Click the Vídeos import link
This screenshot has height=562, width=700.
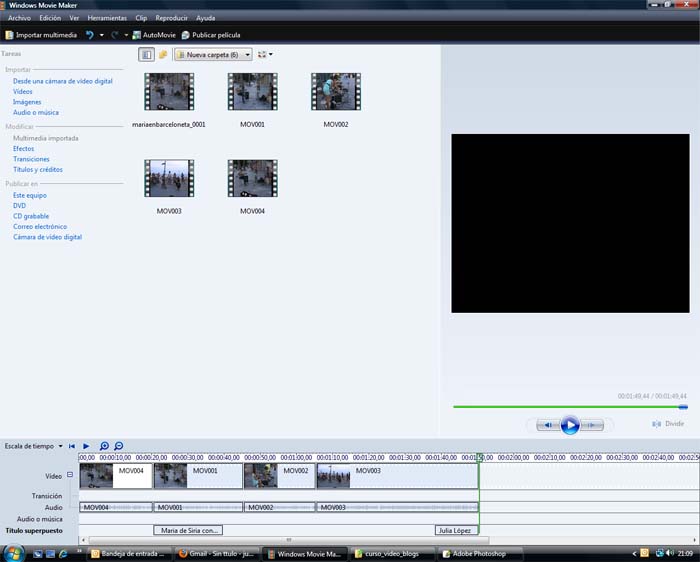tap(23, 92)
